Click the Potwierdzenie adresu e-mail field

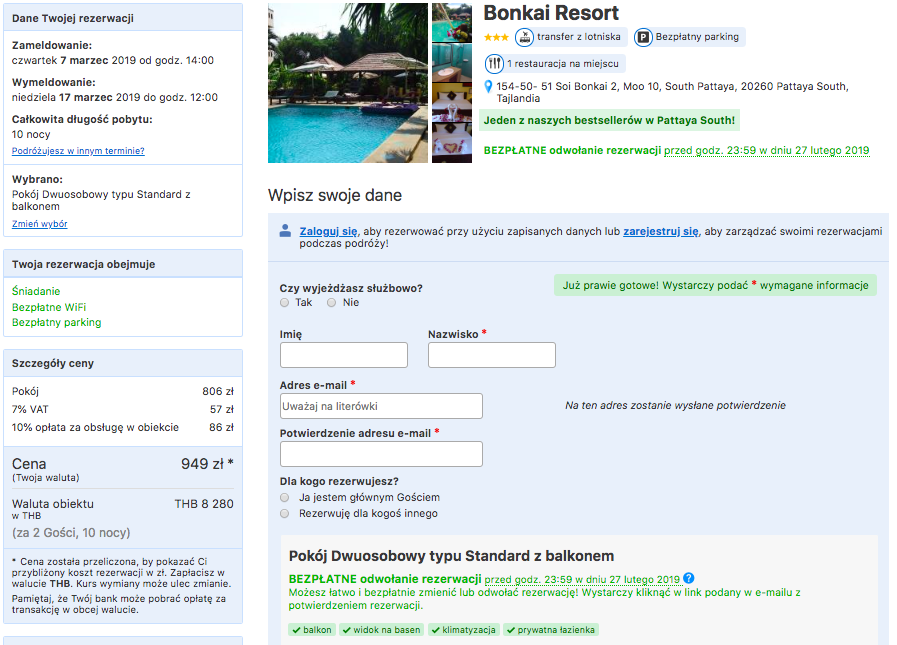[381, 454]
